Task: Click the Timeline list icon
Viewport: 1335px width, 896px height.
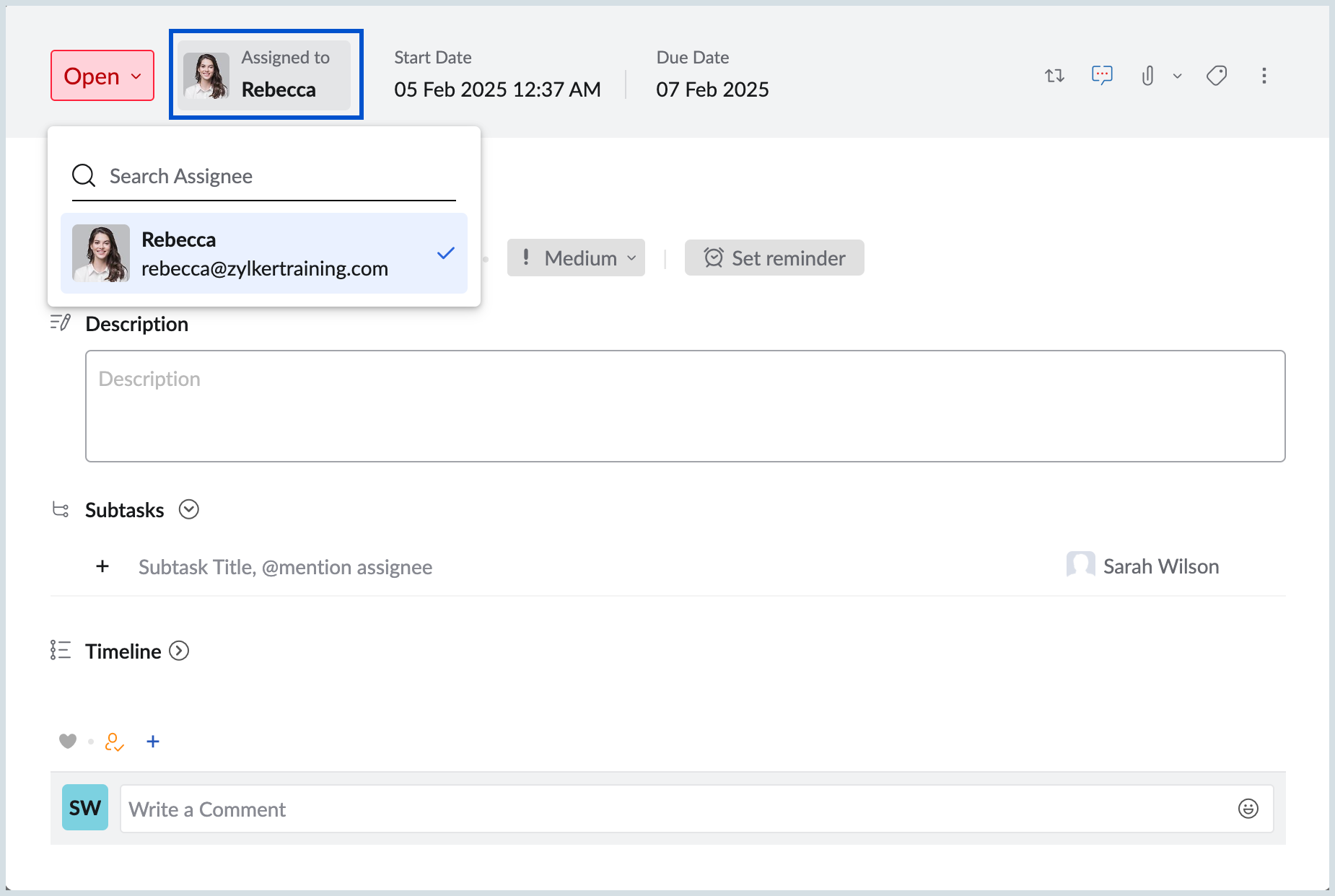Action: [61, 650]
